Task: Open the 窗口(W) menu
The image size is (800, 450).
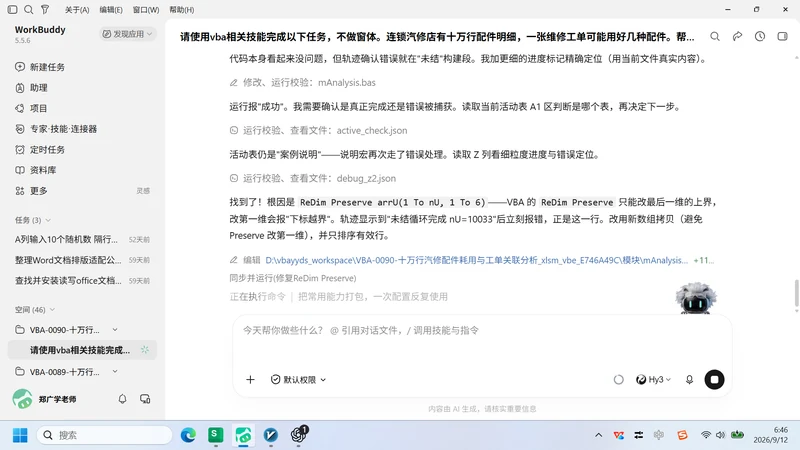Action: (x=145, y=10)
